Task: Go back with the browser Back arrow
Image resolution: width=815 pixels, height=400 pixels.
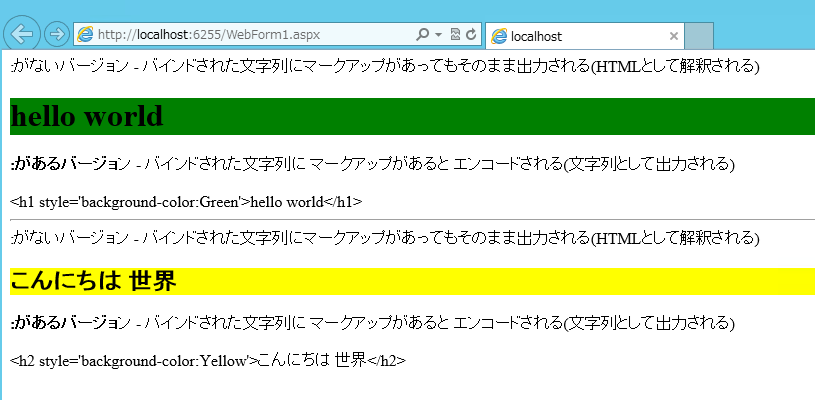Action: pyautogui.click(x=21, y=34)
